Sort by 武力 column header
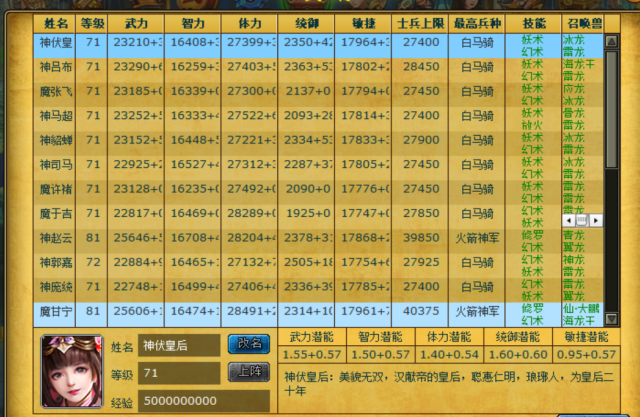The image size is (640, 417). [136, 21]
